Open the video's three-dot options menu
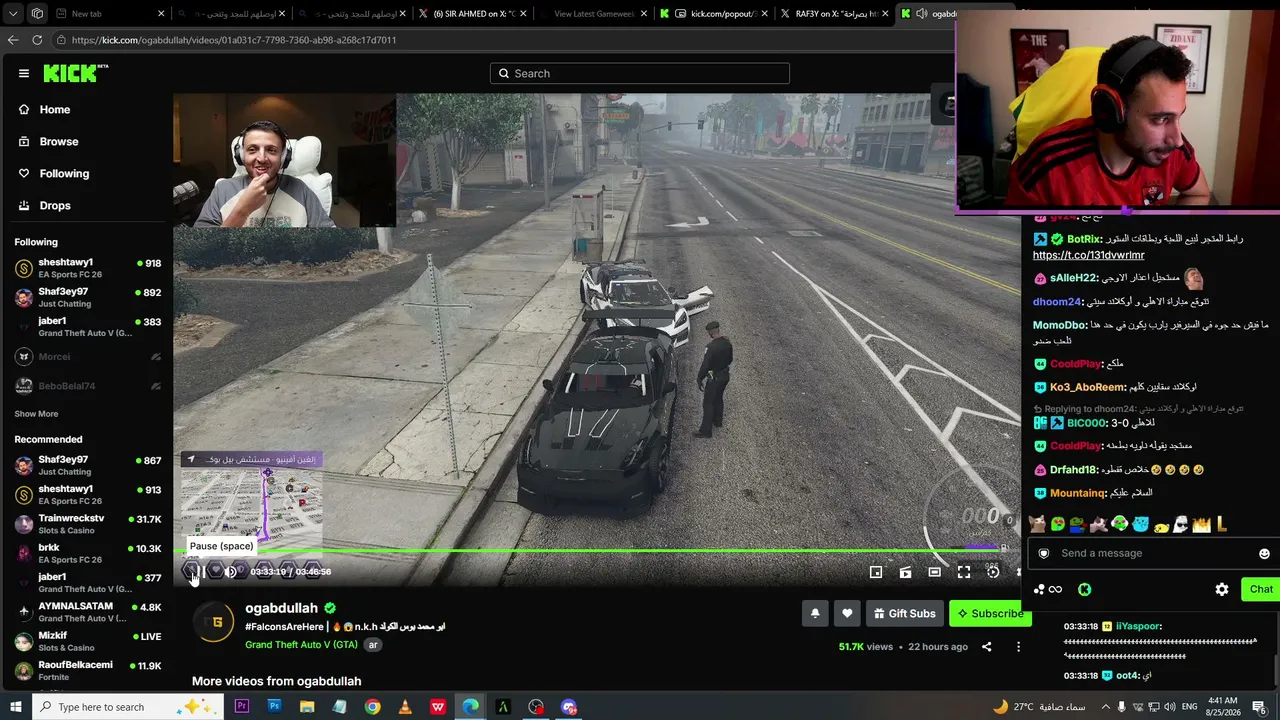 (x=1018, y=647)
